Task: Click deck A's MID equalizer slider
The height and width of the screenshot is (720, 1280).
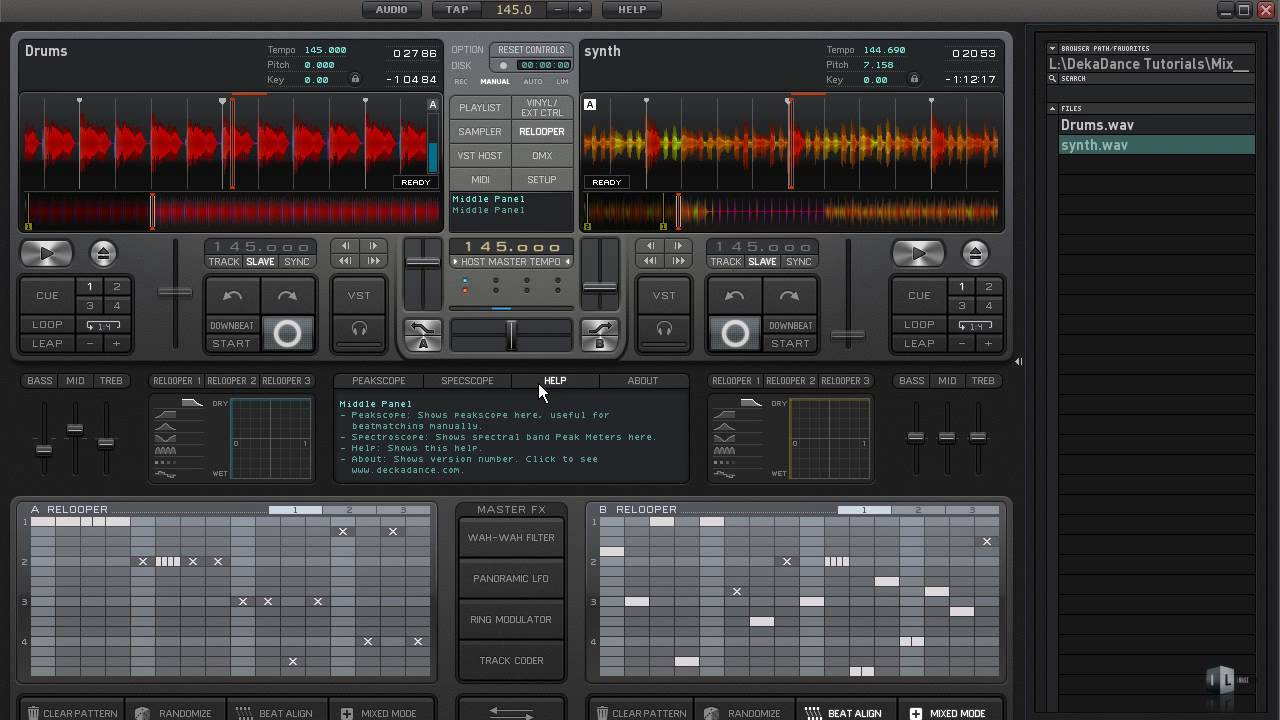Action: pos(75,430)
